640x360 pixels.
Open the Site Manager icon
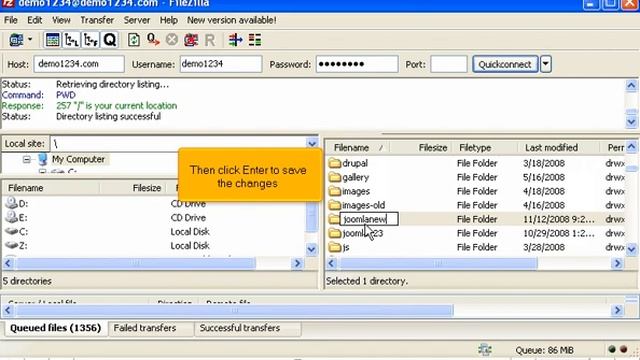16,40
